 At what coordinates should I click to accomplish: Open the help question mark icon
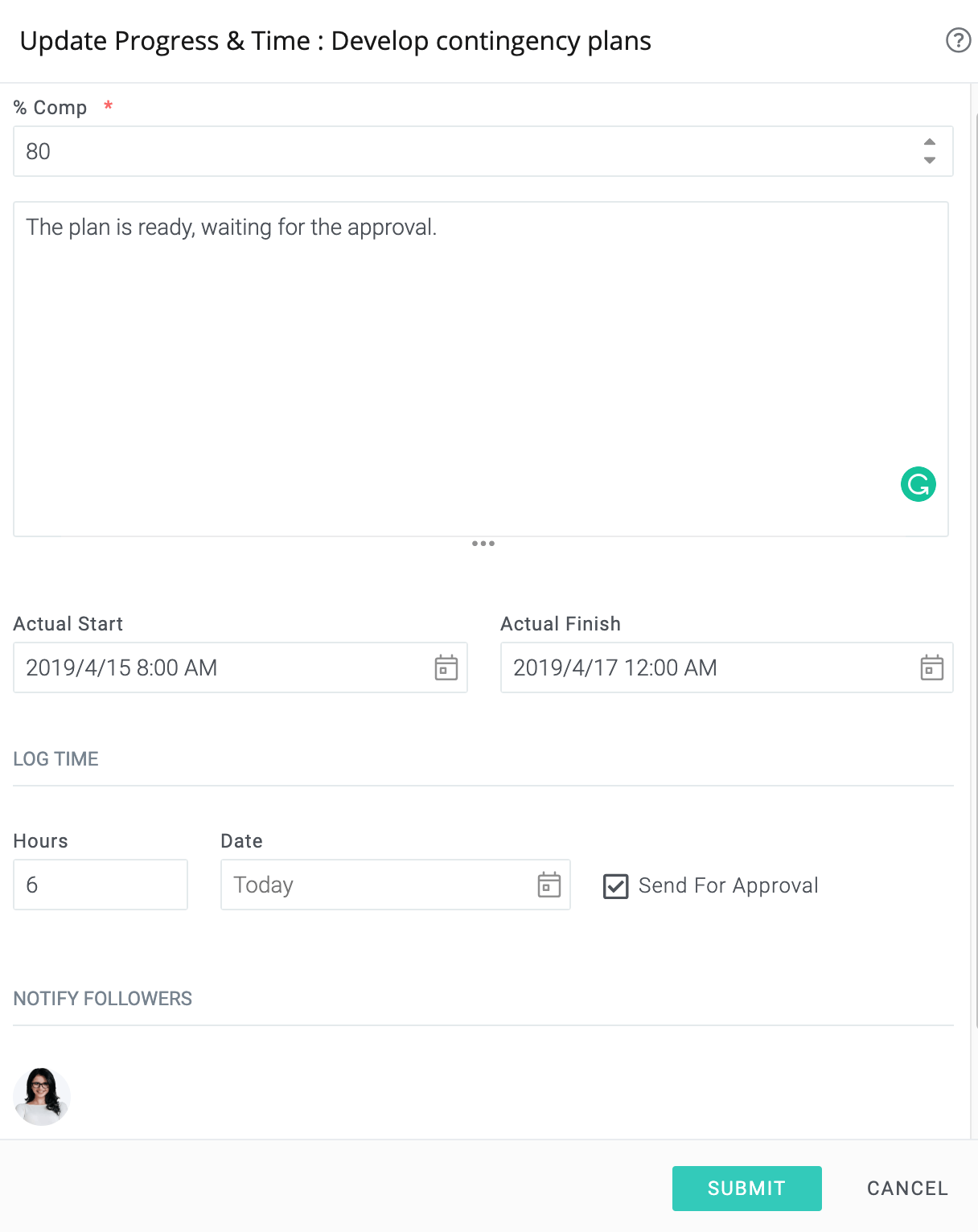tap(958, 40)
